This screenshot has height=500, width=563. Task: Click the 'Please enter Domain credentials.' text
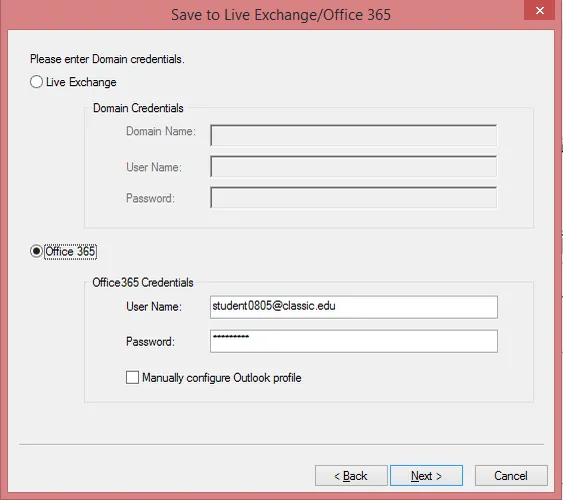107,59
